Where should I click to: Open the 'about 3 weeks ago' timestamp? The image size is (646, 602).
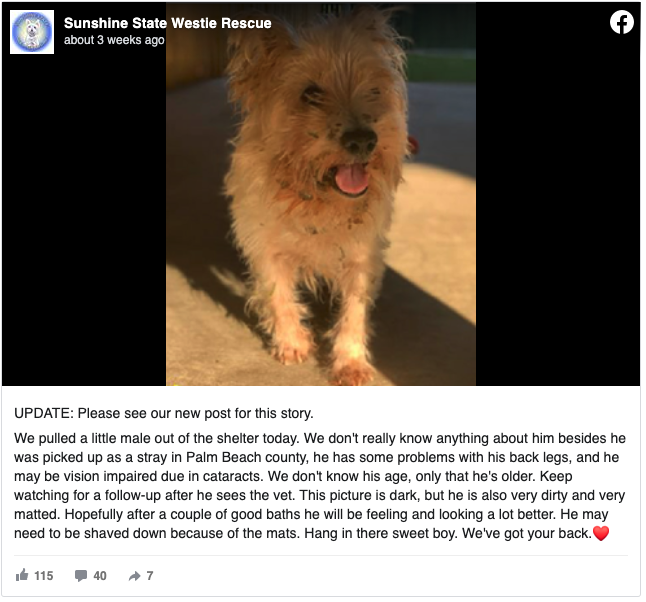click(114, 40)
